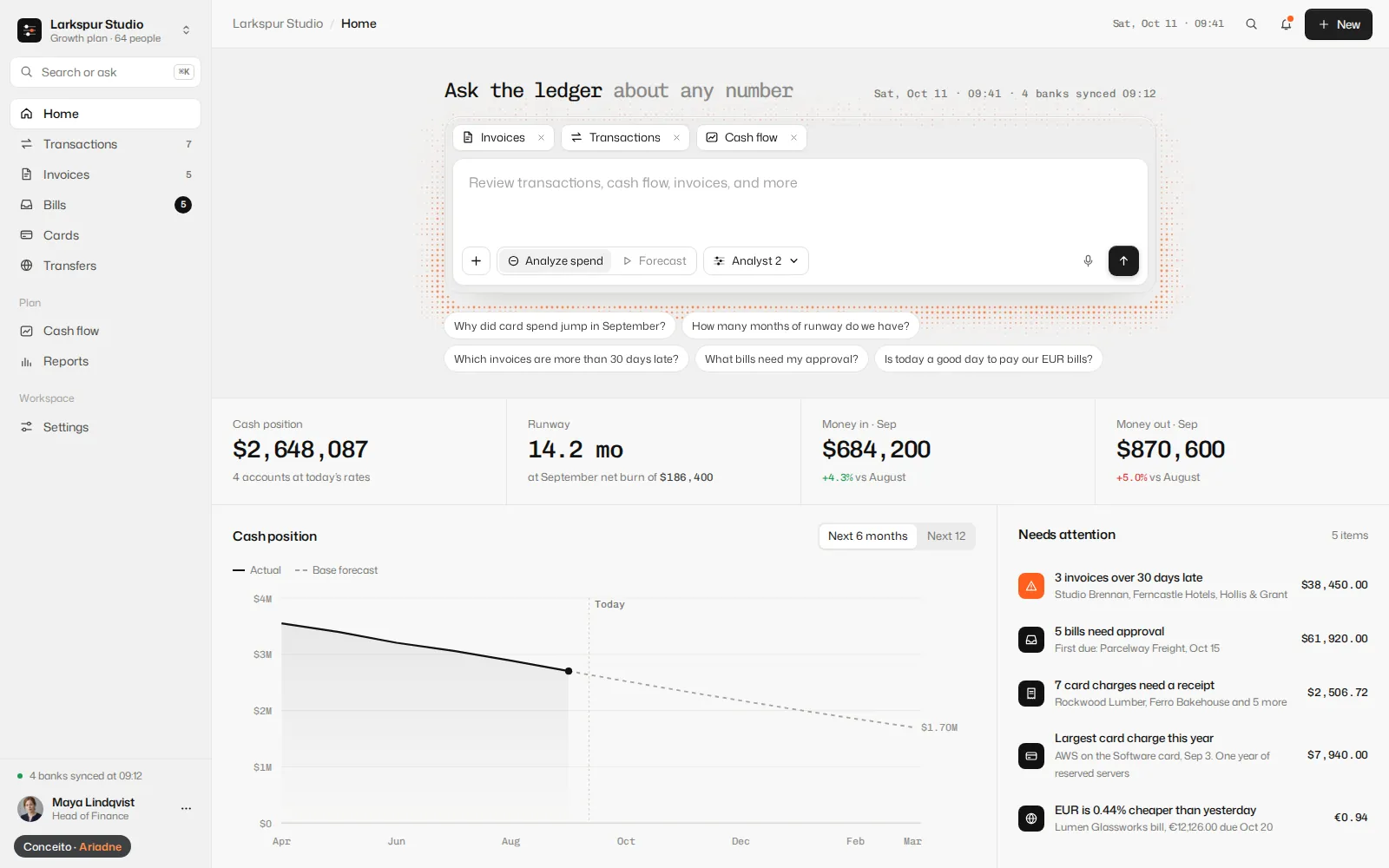
Task: Remove the Transactions chip
Action: coord(676,138)
